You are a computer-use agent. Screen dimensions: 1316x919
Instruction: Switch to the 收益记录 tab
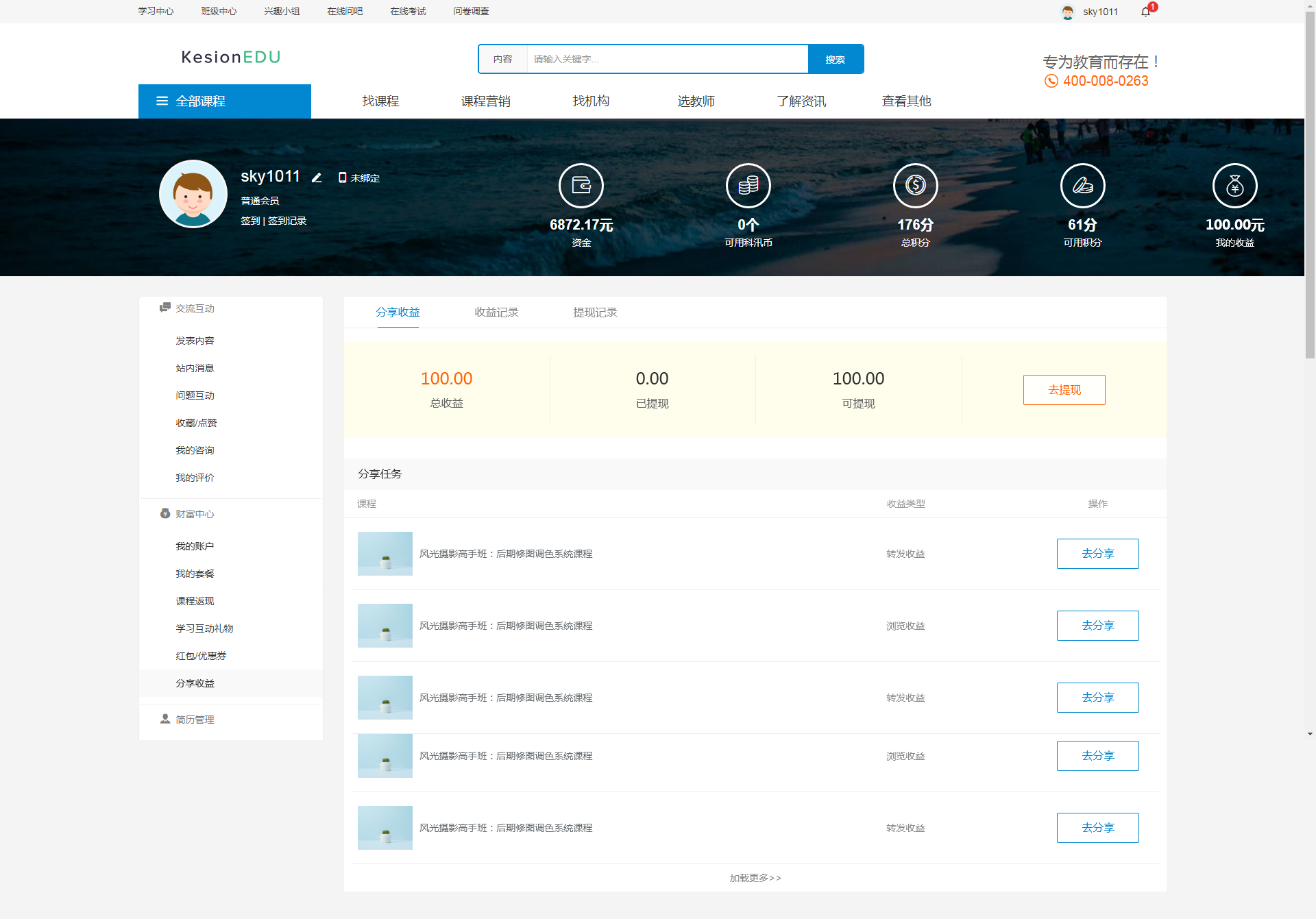pyautogui.click(x=496, y=313)
